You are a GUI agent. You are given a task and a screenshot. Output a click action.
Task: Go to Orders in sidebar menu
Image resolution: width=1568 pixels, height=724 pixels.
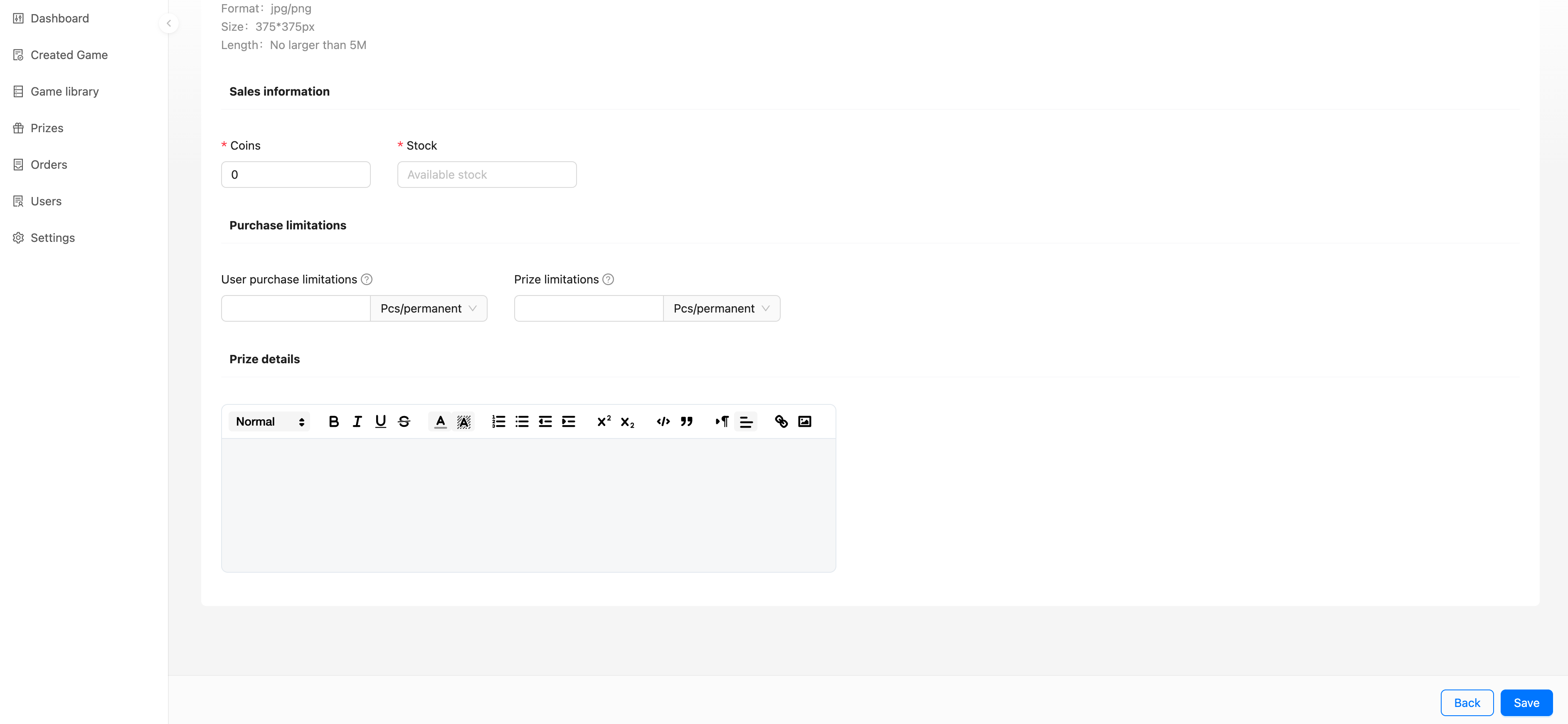pyautogui.click(x=49, y=165)
